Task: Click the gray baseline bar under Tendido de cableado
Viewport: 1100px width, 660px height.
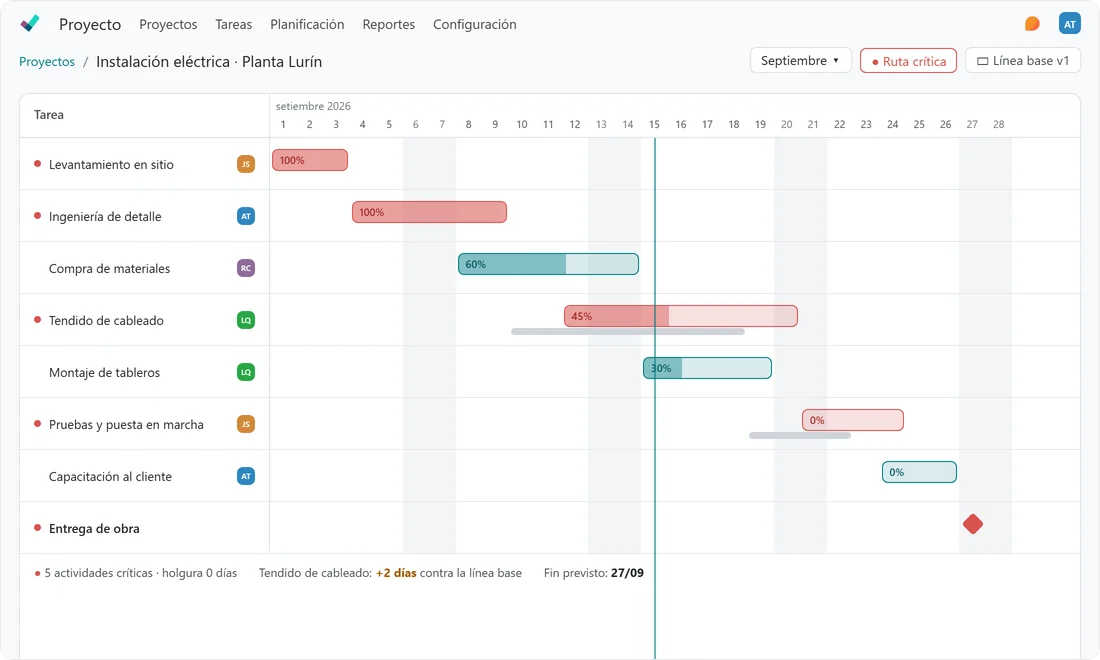Action: coord(628,331)
